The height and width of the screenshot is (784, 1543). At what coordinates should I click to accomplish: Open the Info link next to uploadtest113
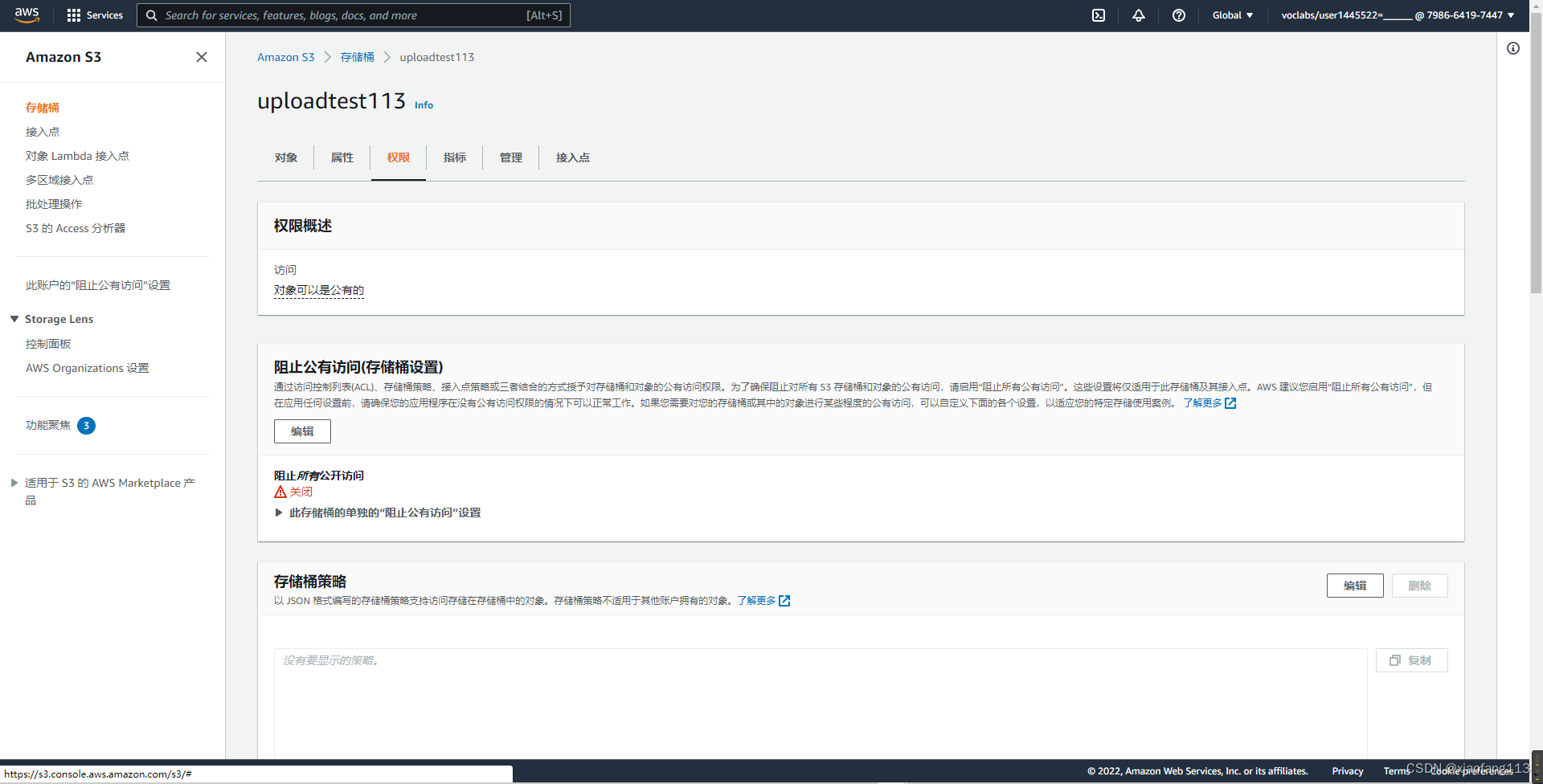(x=424, y=105)
